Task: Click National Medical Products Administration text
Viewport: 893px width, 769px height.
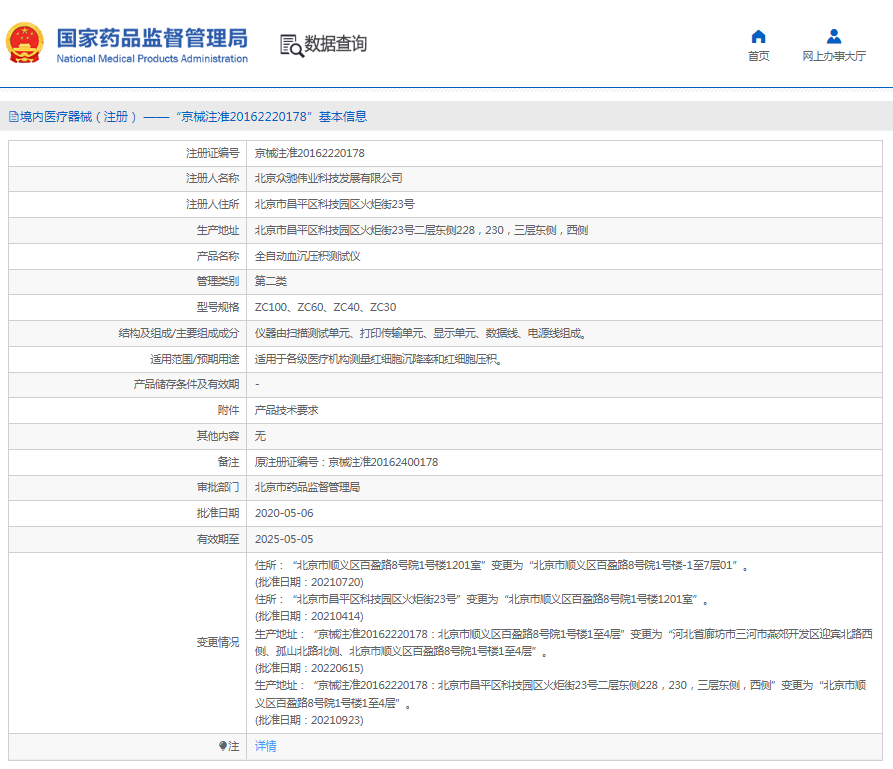Action: click(152, 59)
